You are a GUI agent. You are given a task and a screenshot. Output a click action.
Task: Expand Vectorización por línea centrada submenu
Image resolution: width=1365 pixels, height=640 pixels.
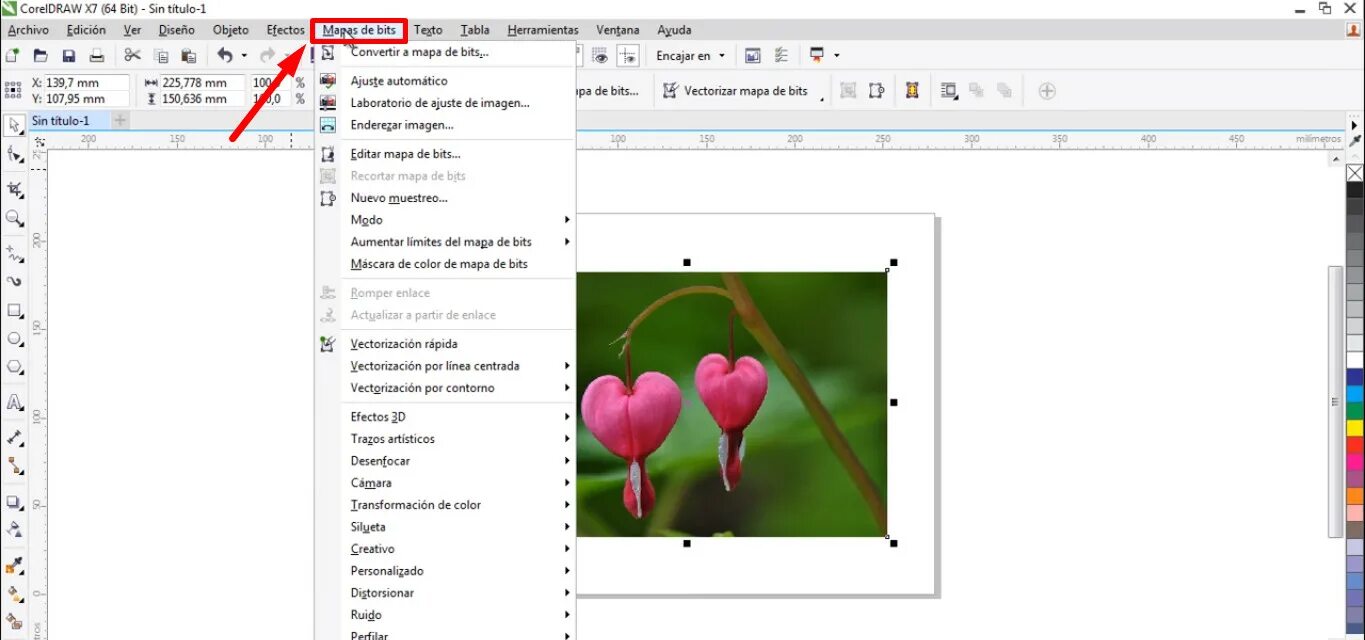pos(567,366)
